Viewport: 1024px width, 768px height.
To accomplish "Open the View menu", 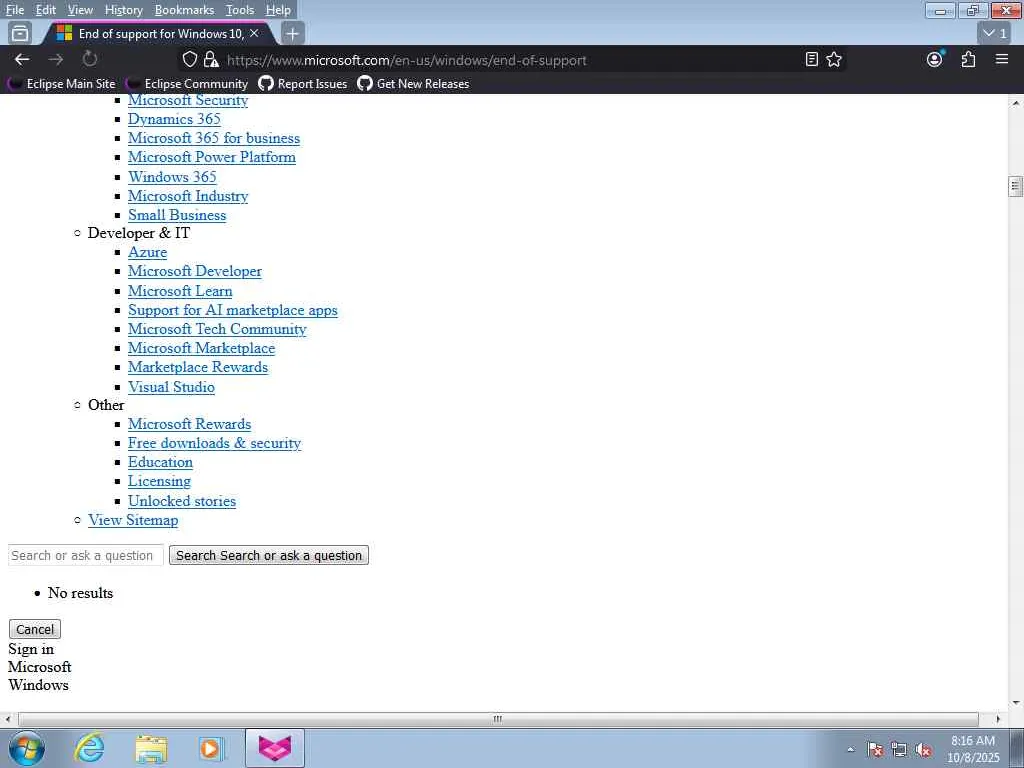I will 80,10.
